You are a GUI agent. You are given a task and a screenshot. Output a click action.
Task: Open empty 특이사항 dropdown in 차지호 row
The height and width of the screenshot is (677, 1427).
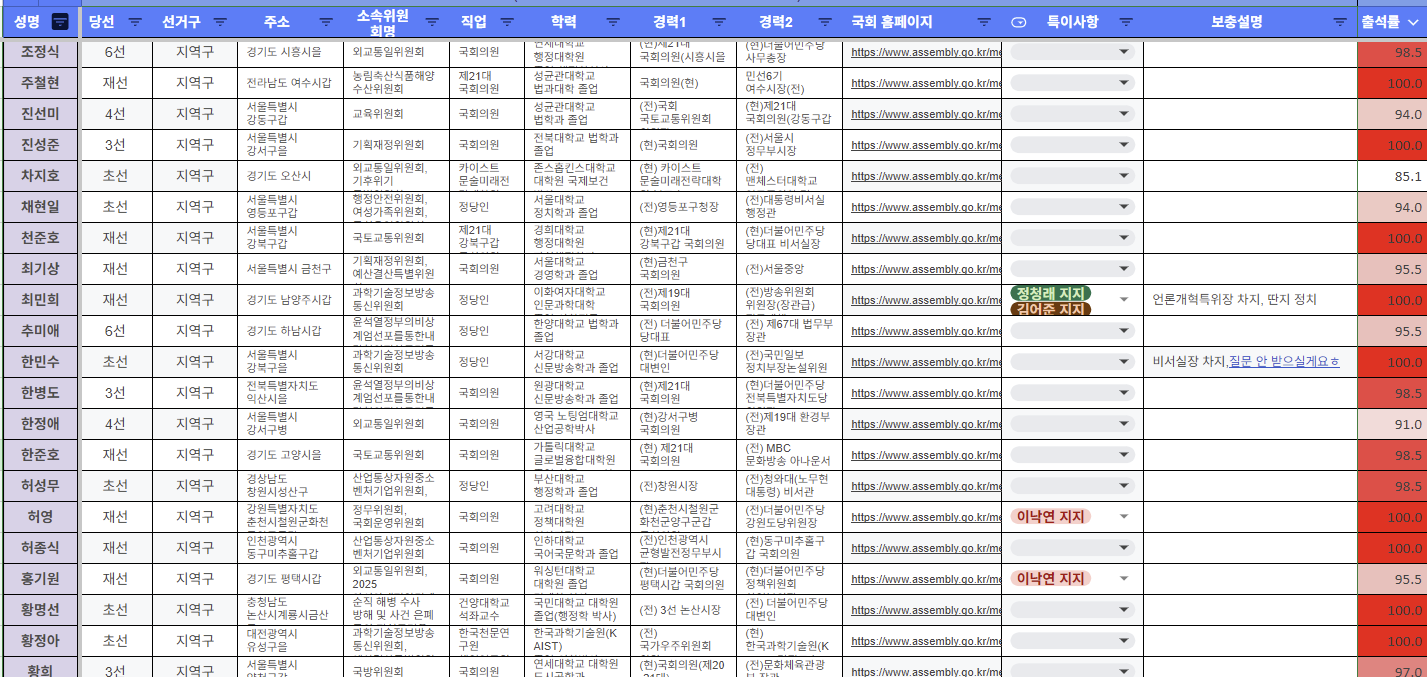[1124, 176]
